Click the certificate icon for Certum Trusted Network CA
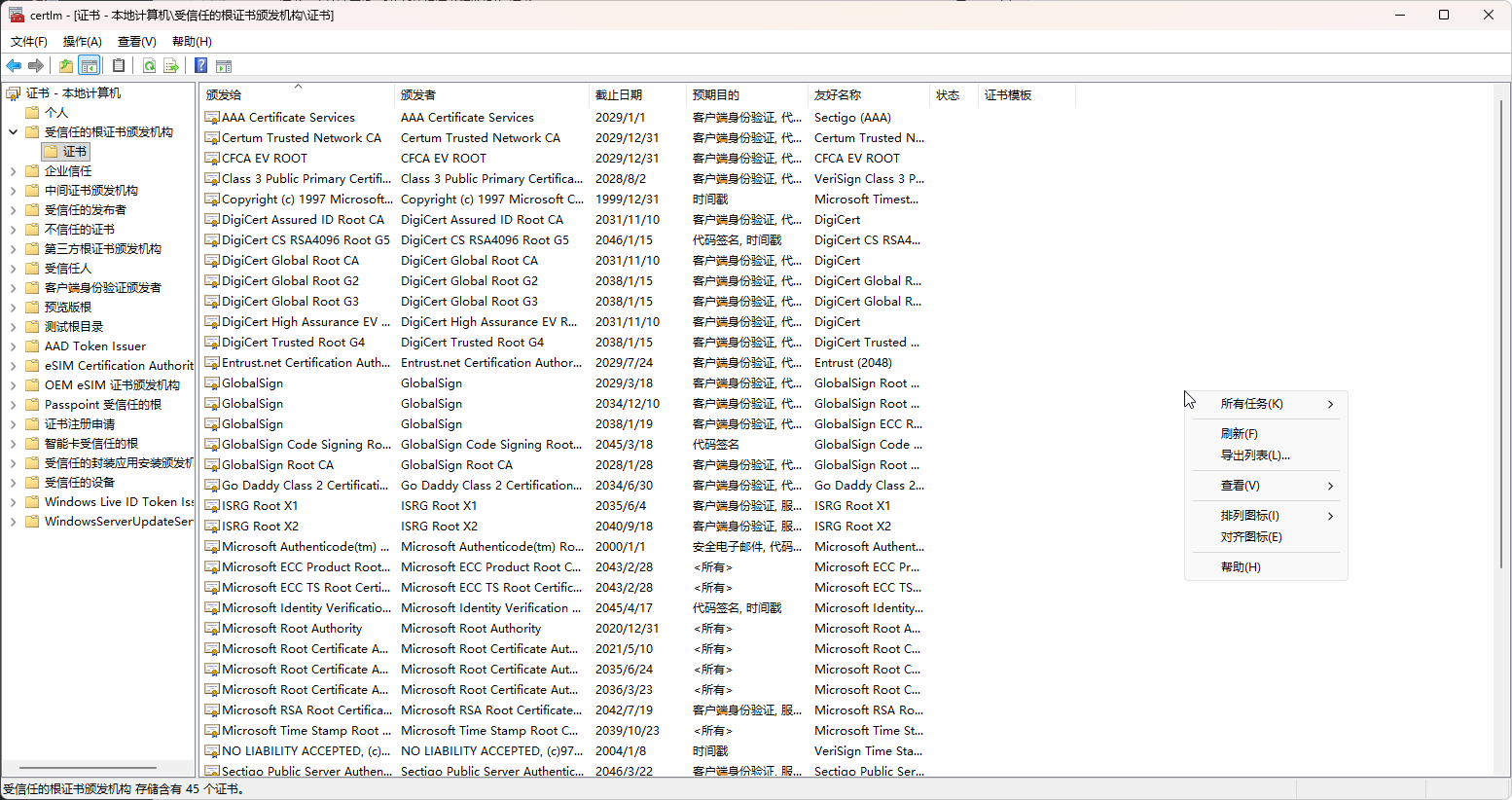The image size is (1512, 800). pos(212,138)
